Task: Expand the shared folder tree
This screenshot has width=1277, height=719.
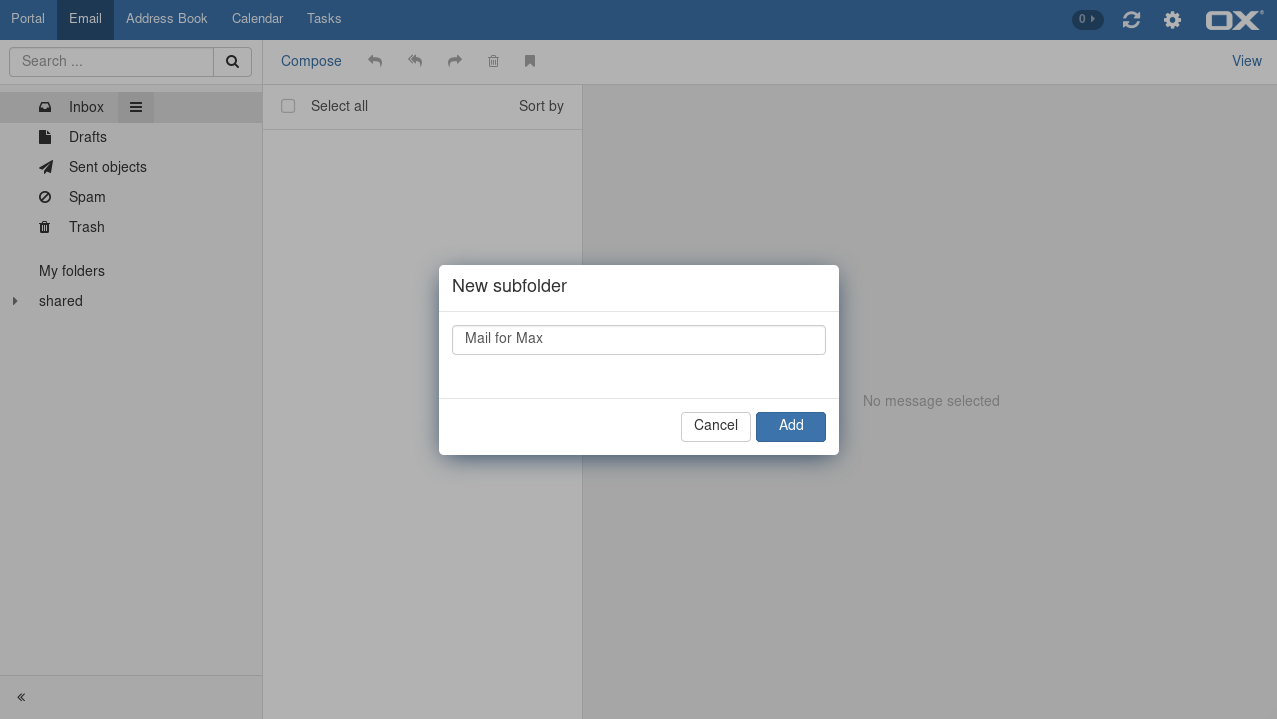Action: coord(15,301)
